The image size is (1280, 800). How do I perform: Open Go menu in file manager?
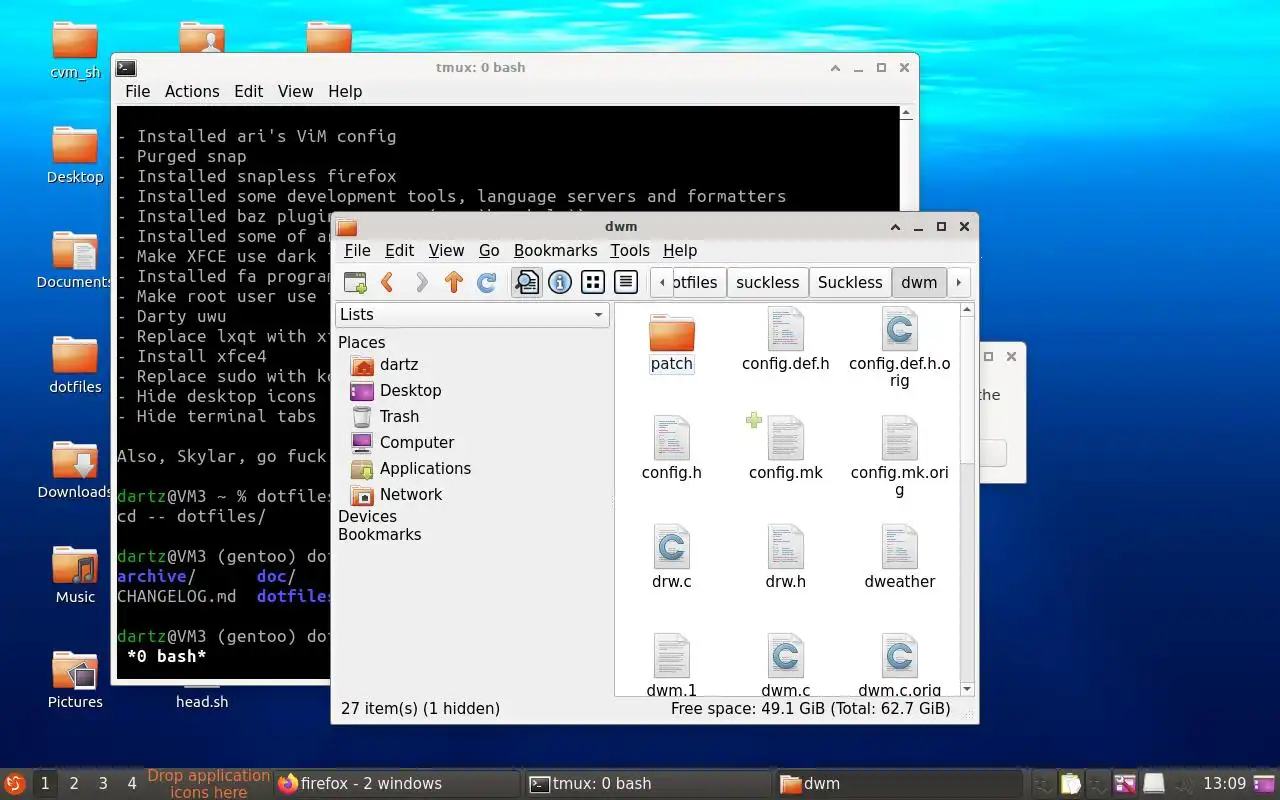489,250
